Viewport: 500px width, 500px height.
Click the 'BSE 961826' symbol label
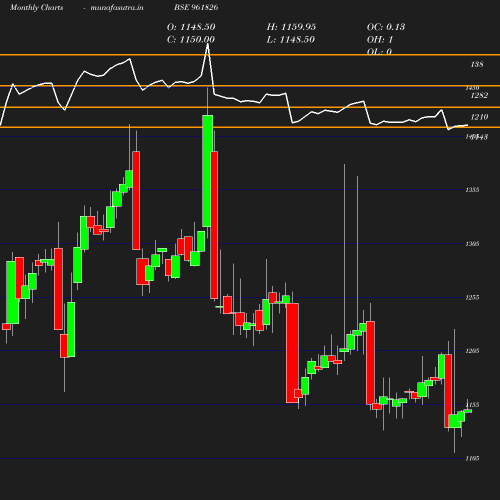click(x=196, y=7)
